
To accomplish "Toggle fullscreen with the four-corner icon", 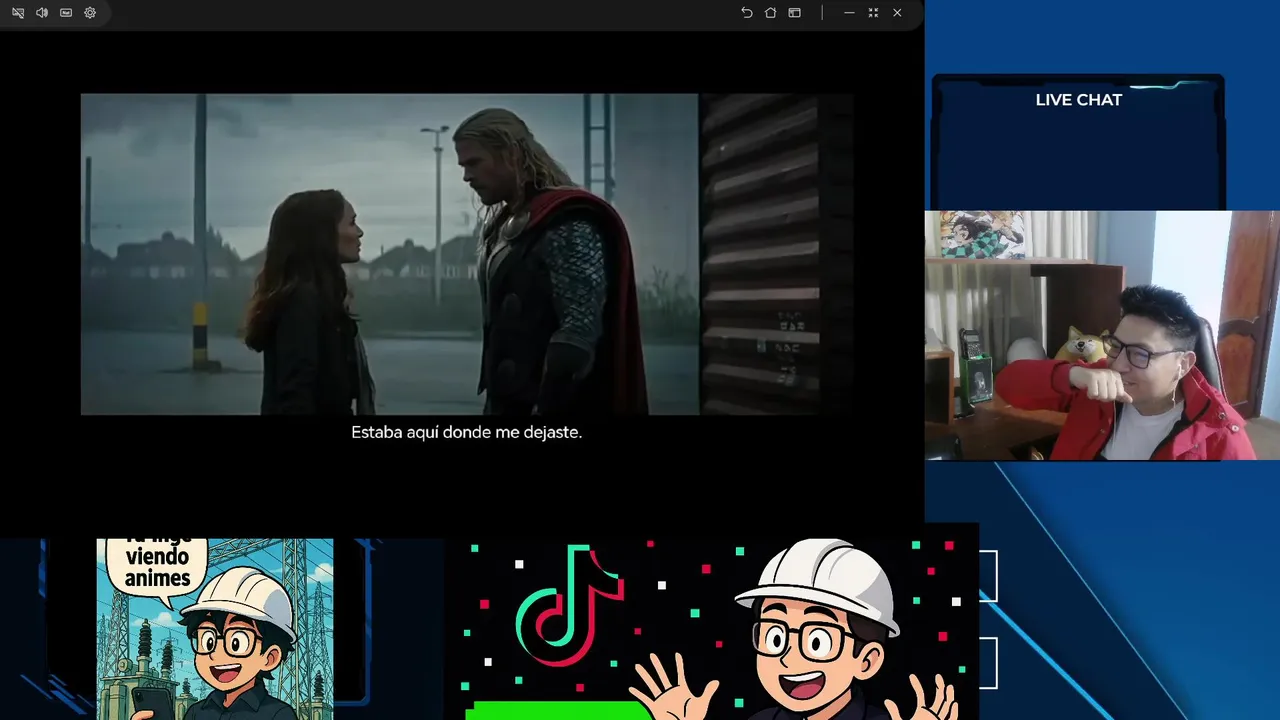I will coord(873,13).
